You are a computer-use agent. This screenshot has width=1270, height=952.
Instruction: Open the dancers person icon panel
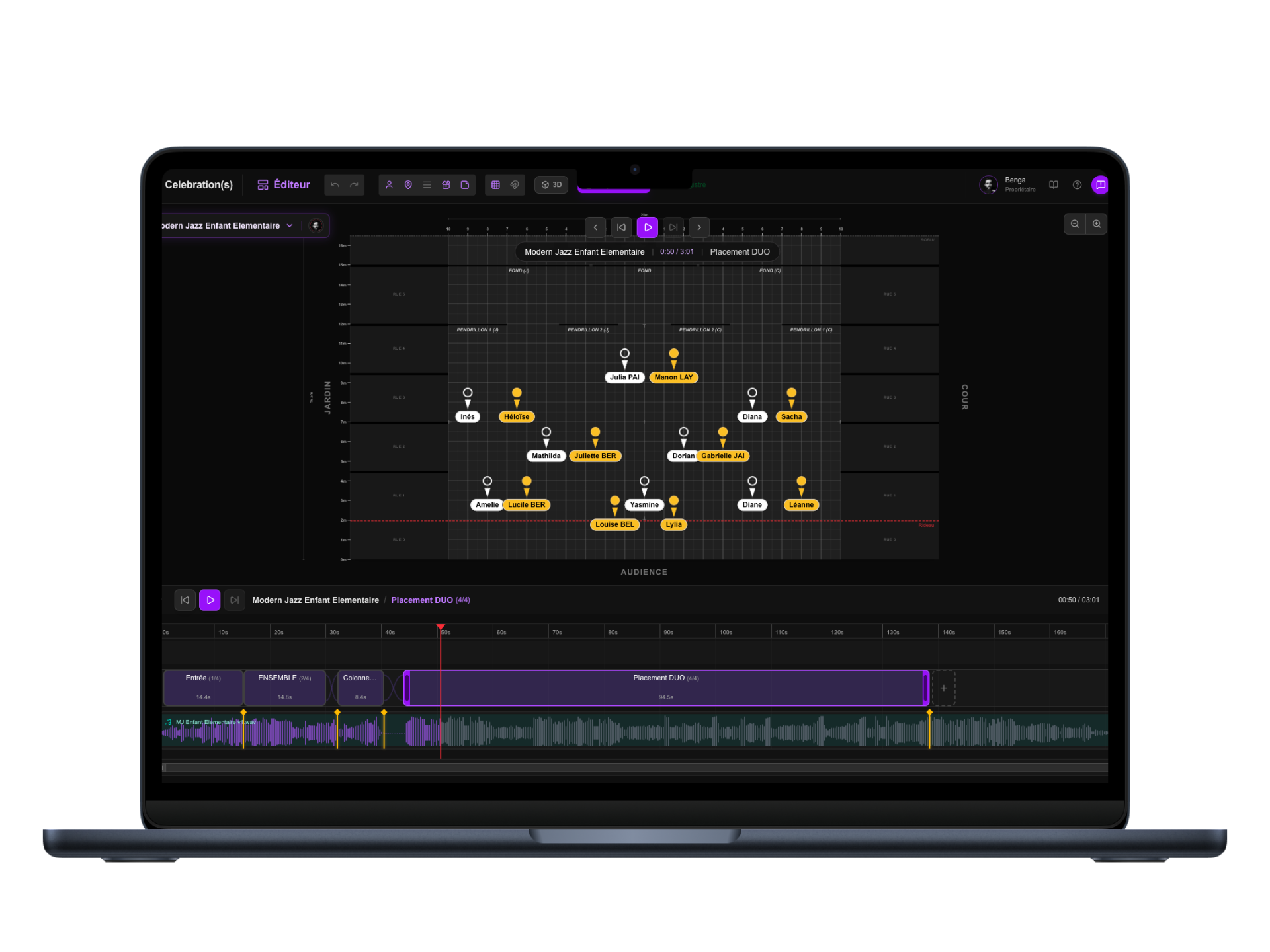(x=389, y=185)
